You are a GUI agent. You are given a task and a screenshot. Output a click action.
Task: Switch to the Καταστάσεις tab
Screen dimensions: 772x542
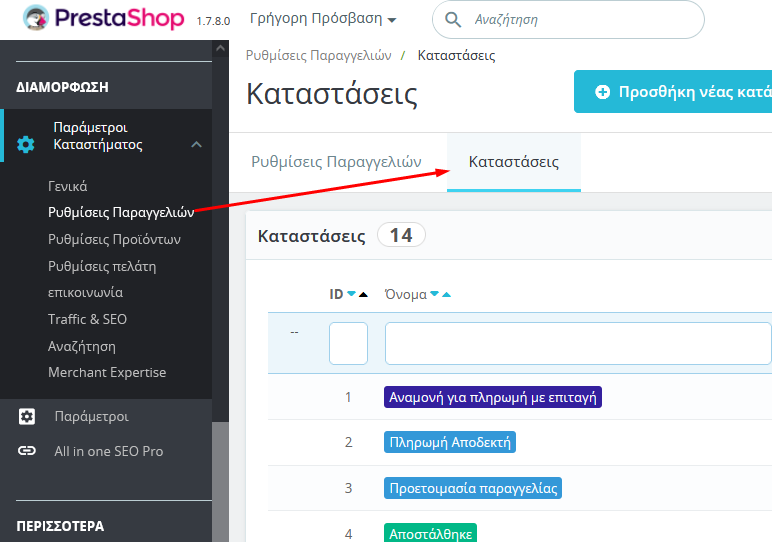[x=514, y=161]
